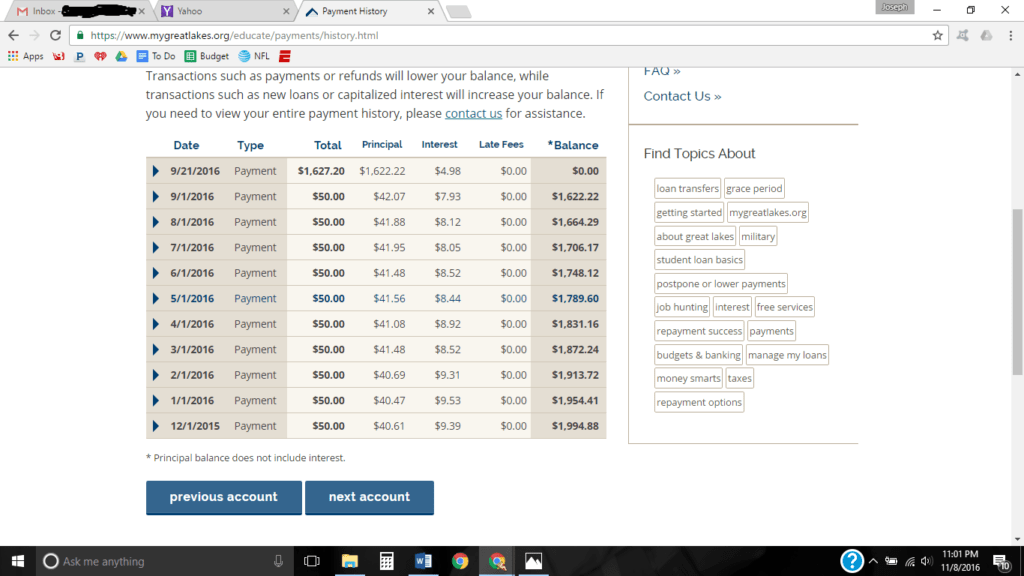Viewport: 1024px width, 576px height.
Task: Open the Google Drive bookmark
Action: (x=122, y=56)
